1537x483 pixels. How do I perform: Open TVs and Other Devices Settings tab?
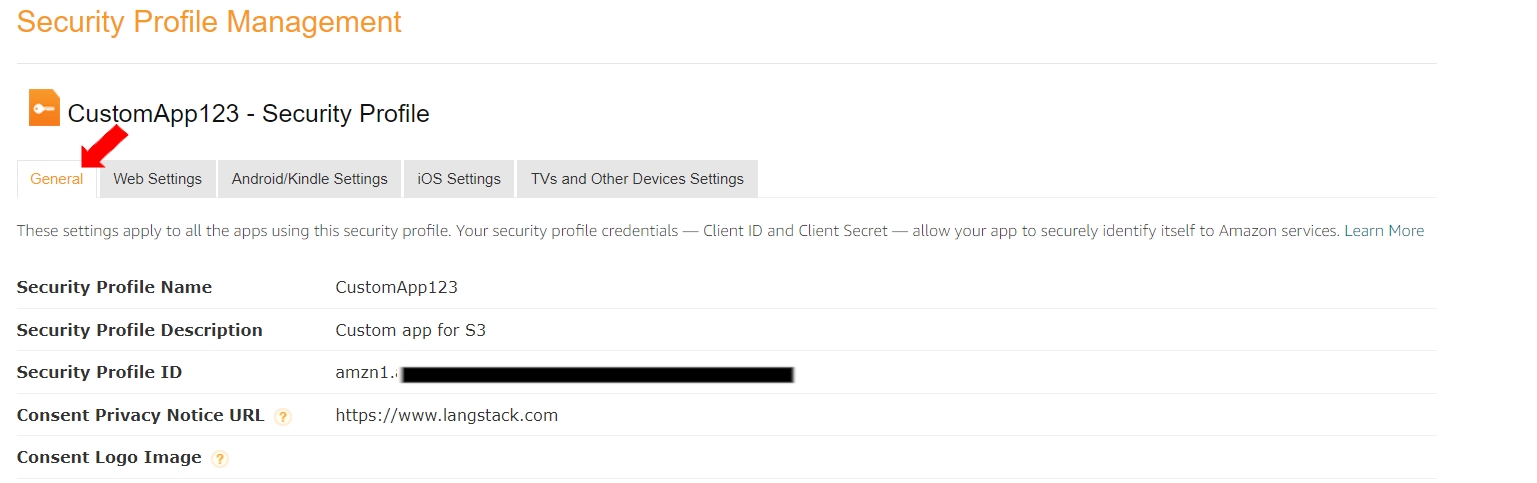[x=637, y=179]
